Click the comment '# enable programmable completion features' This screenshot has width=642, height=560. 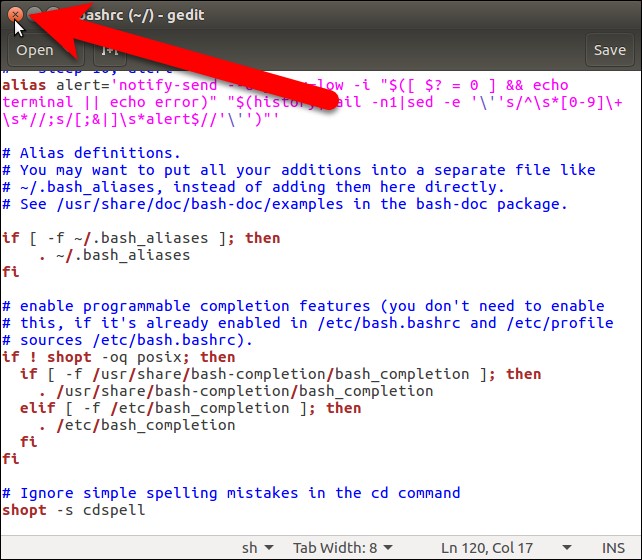[303, 306]
